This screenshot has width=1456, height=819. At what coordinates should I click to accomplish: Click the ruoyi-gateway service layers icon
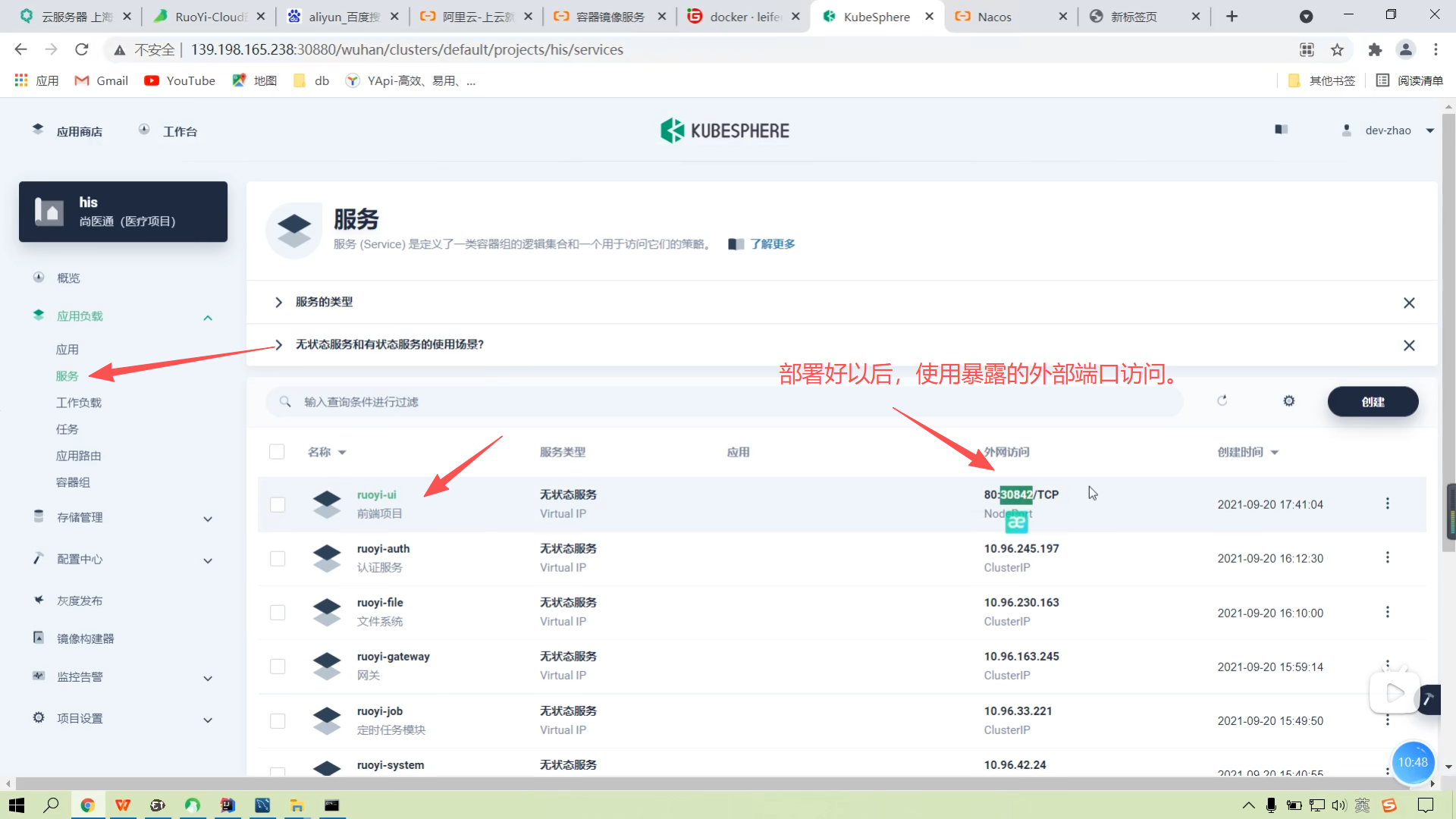pyautogui.click(x=327, y=666)
